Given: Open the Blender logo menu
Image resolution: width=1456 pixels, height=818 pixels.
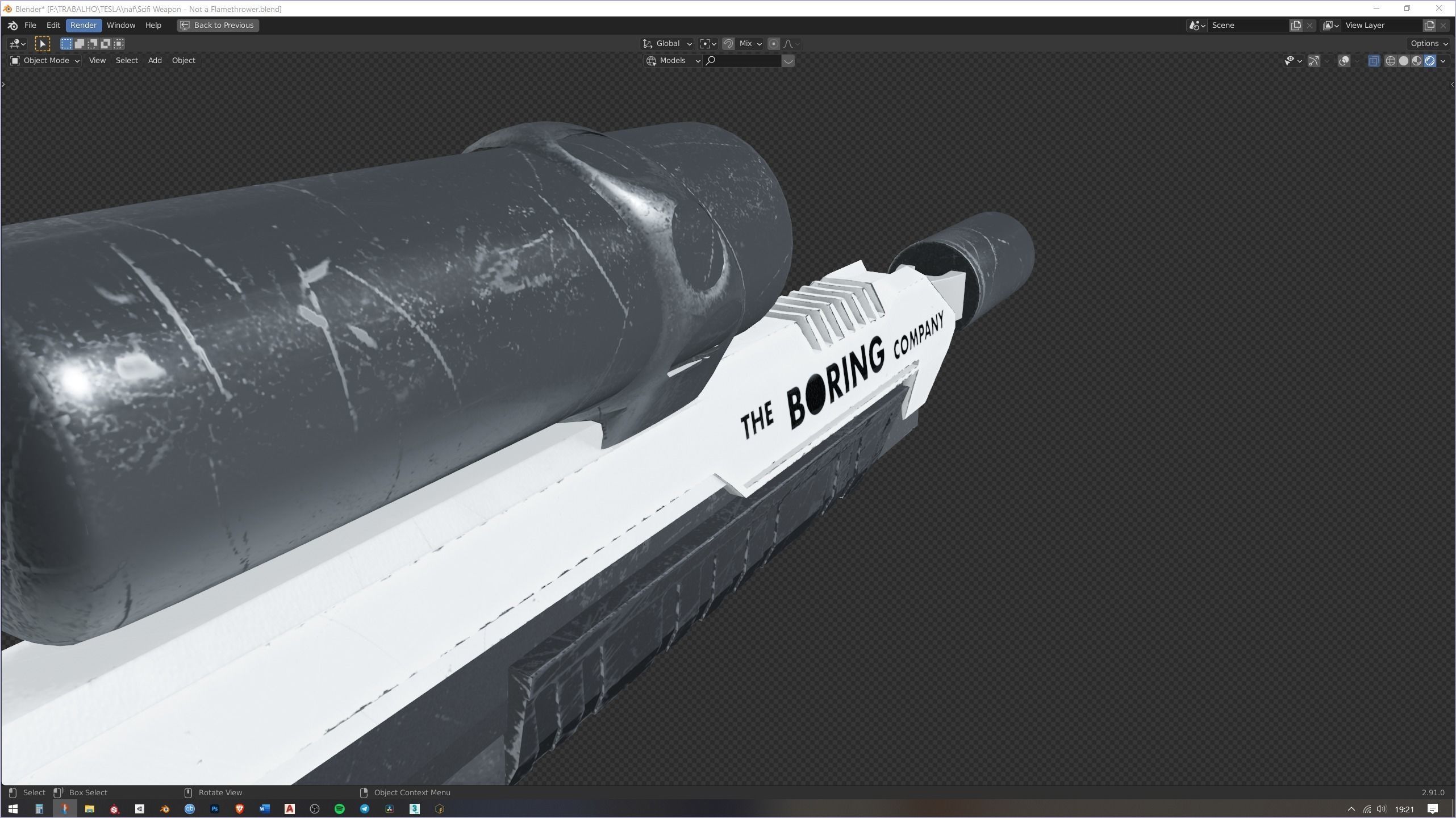Looking at the screenshot, I should tap(12, 26).
